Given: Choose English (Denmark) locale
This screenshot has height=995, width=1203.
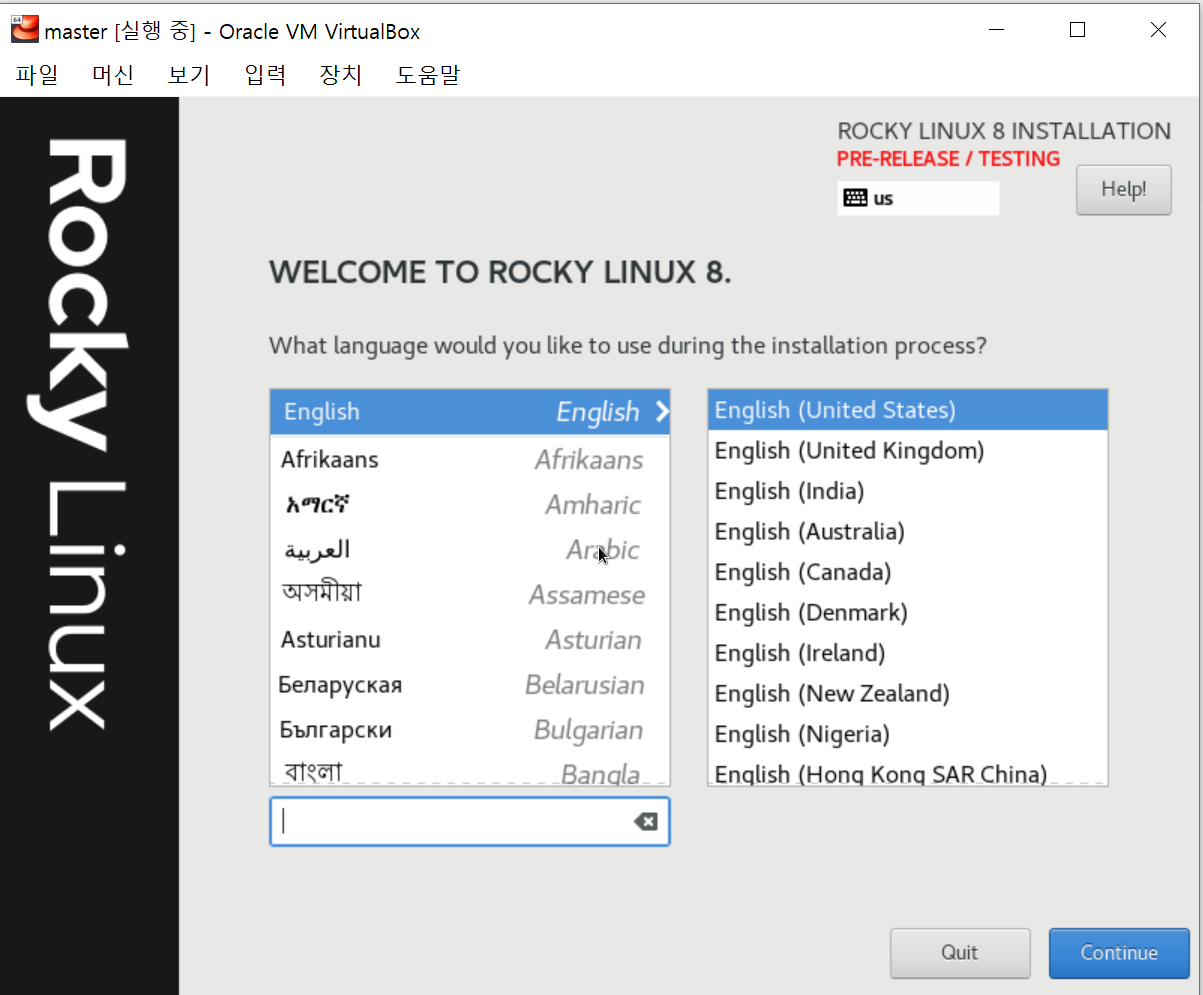Looking at the screenshot, I should [x=908, y=612].
